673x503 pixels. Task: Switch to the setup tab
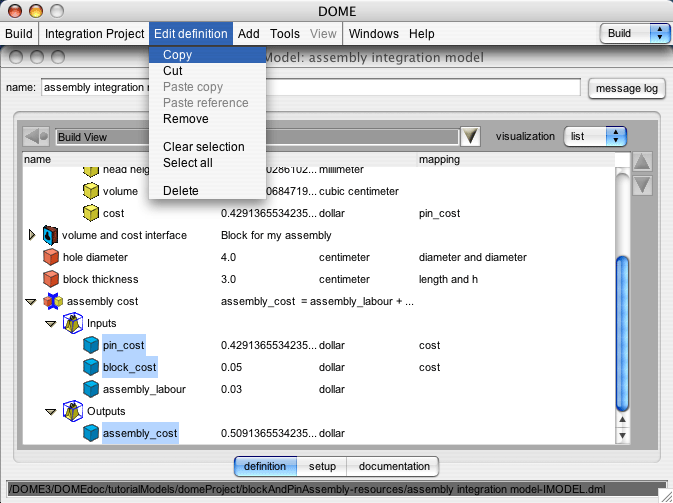pos(322,467)
